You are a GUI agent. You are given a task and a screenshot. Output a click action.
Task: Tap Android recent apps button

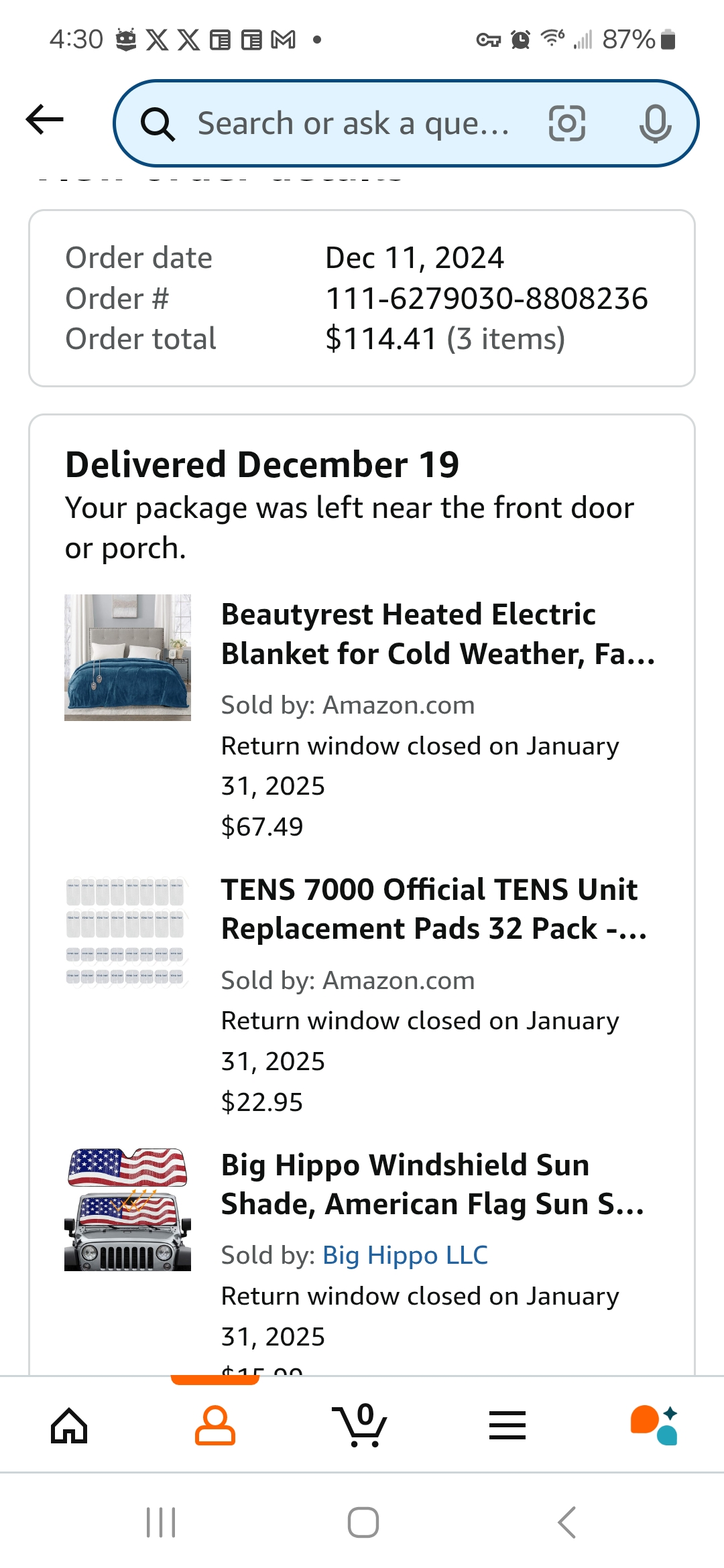coord(161,1522)
